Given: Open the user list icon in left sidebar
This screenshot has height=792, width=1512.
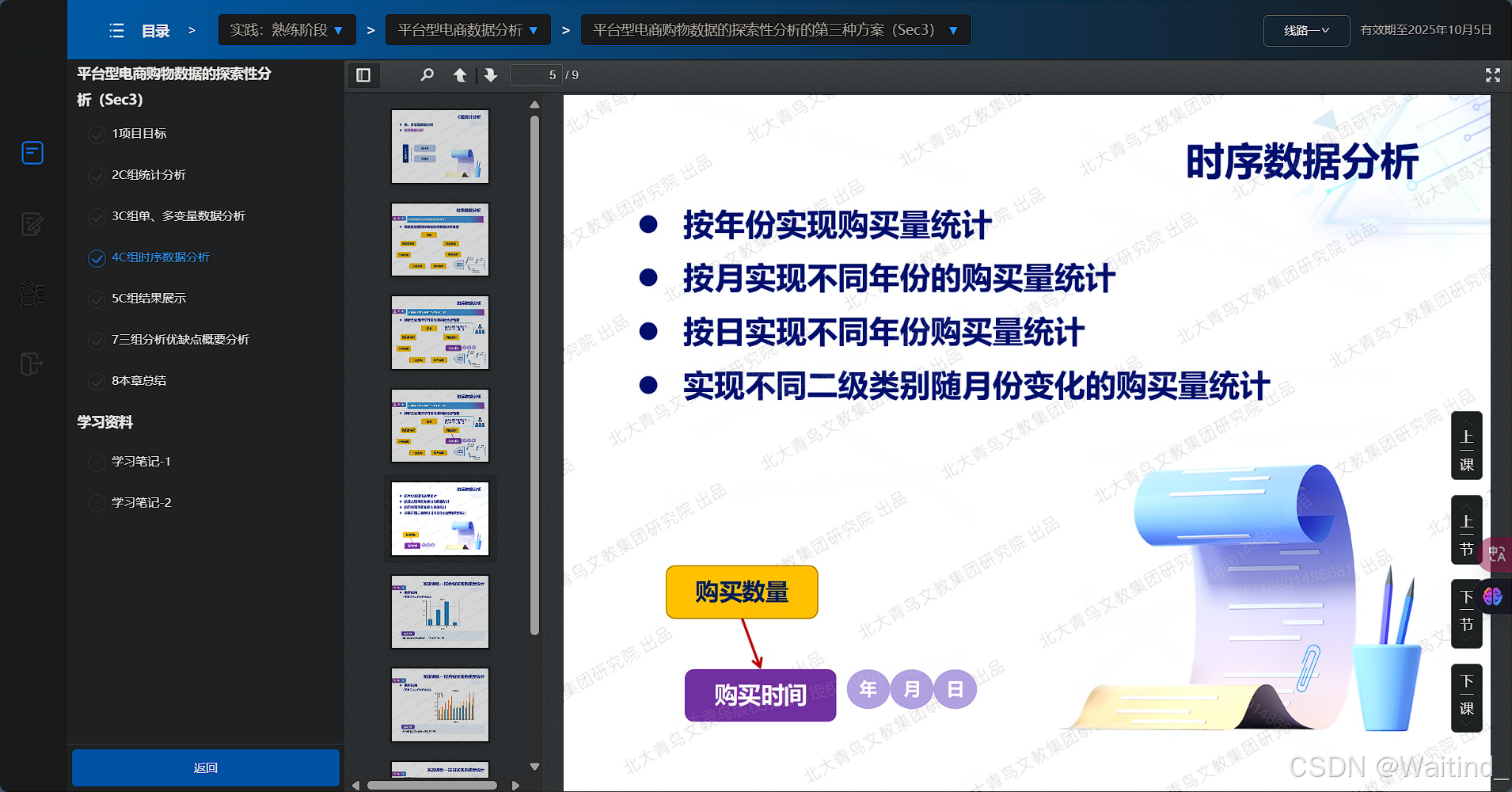Looking at the screenshot, I should coord(32,294).
